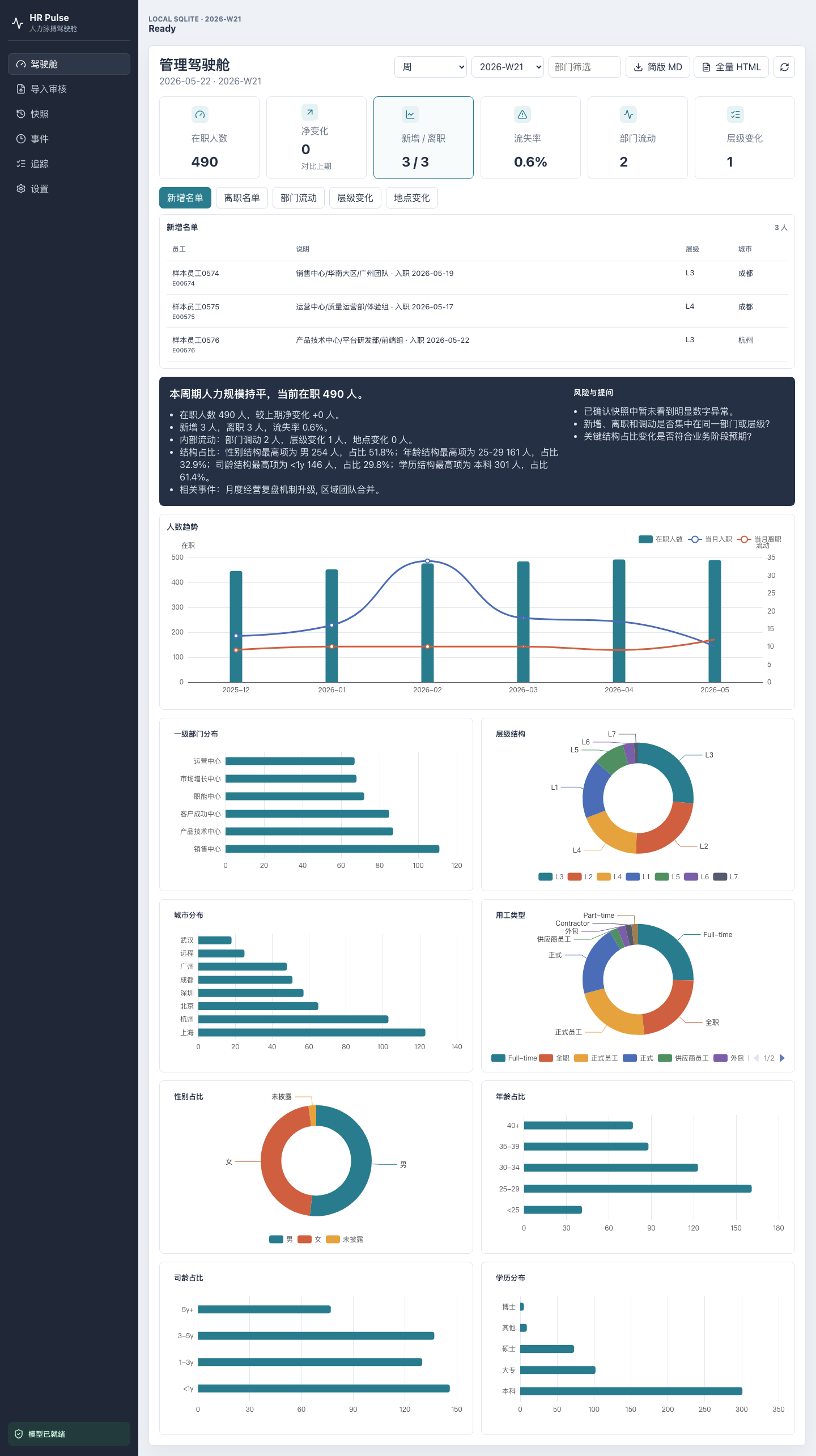Toggle L7 in 层级结构 legend
Viewport: 816px width, 1456px height.
point(726,876)
